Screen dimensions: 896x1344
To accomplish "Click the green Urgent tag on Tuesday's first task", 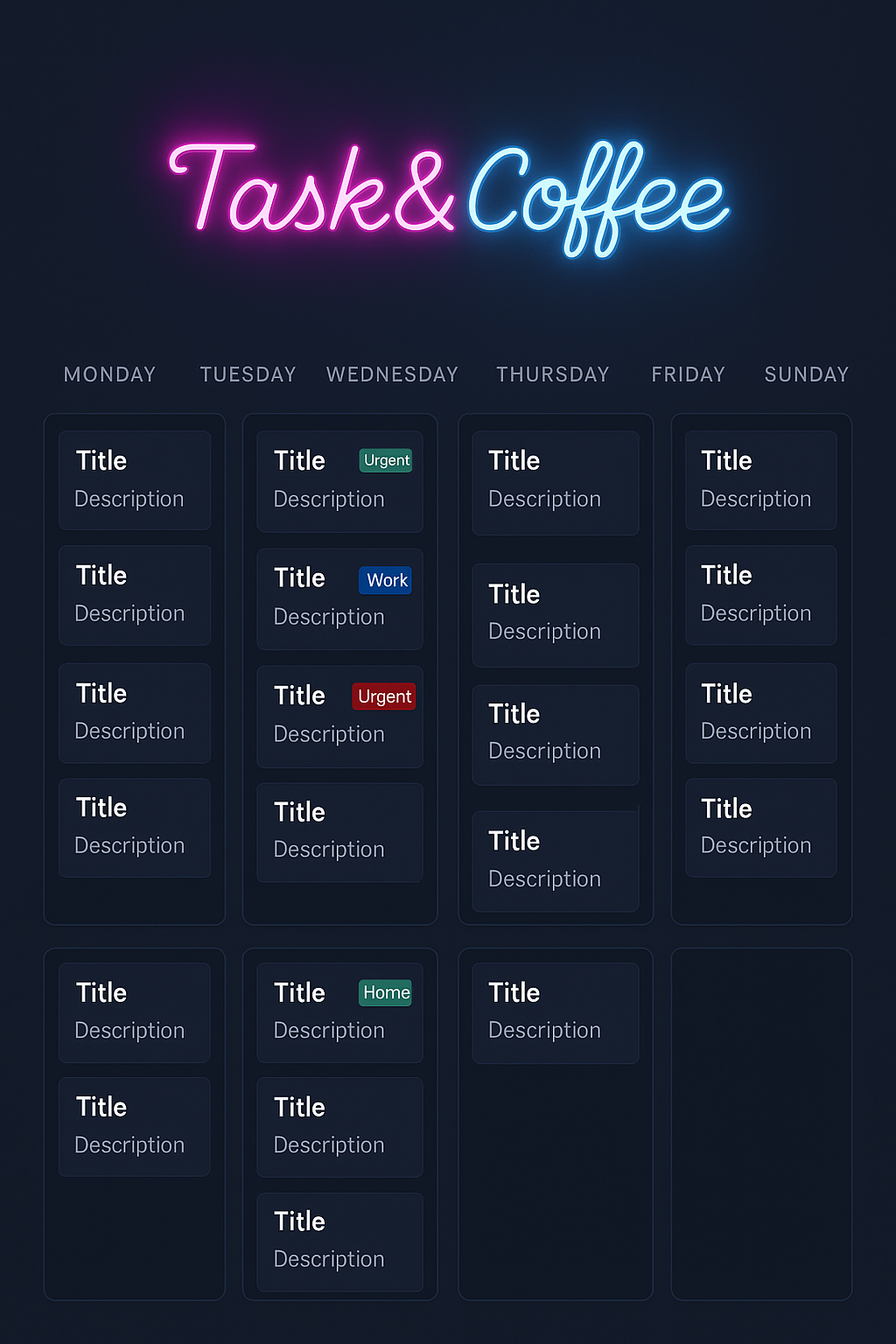I will pyautogui.click(x=386, y=460).
